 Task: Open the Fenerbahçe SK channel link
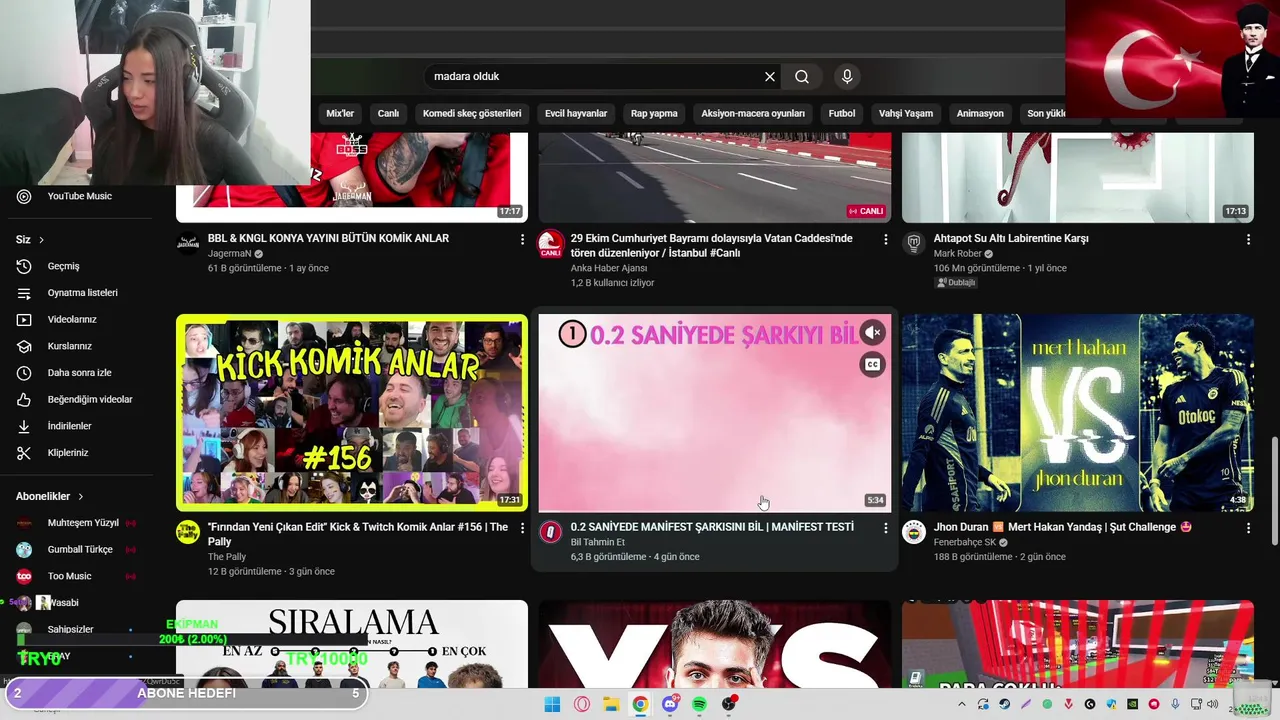tap(965, 542)
